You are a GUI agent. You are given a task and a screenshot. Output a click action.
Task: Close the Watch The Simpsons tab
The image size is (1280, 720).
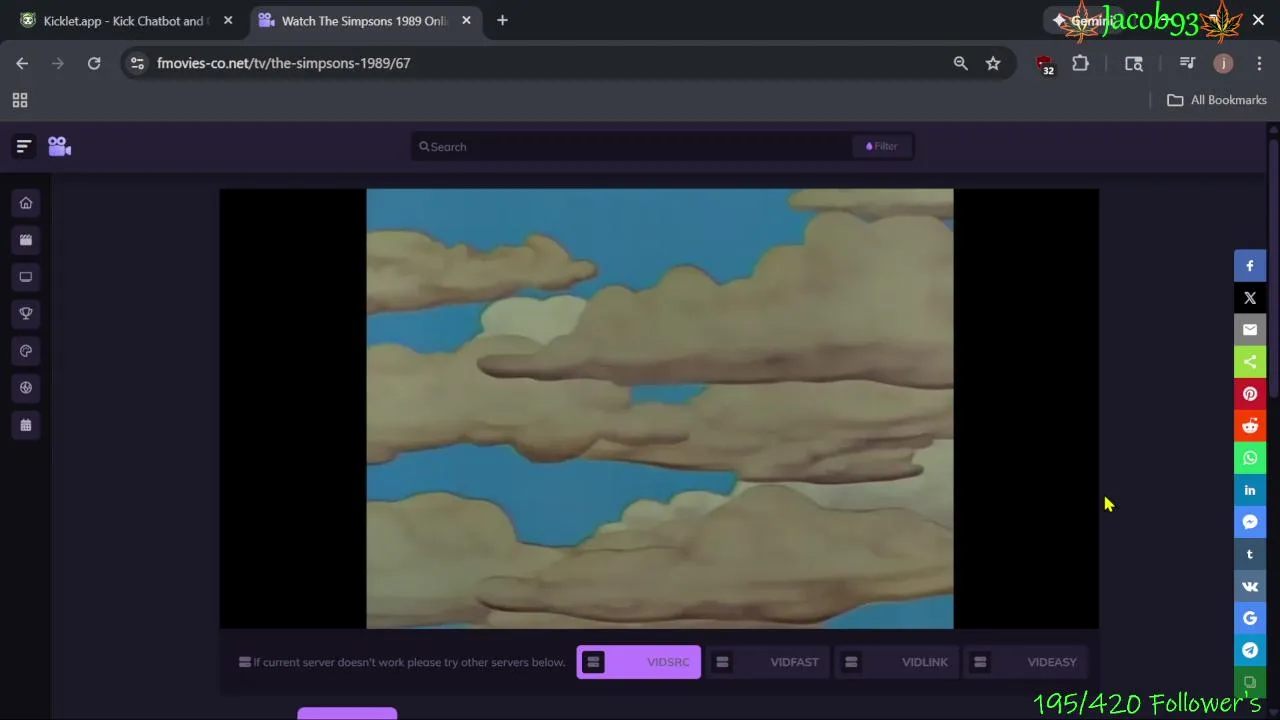tap(466, 20)
